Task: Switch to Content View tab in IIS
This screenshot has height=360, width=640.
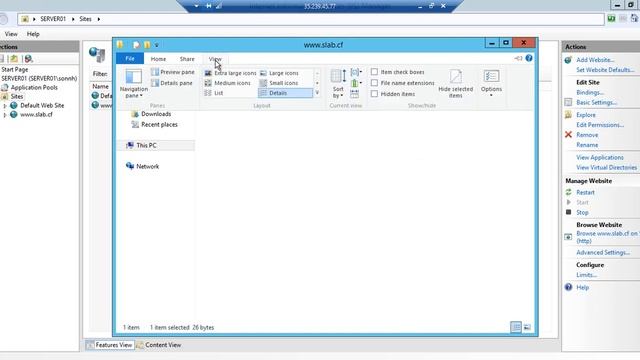Action: point(158,345)
